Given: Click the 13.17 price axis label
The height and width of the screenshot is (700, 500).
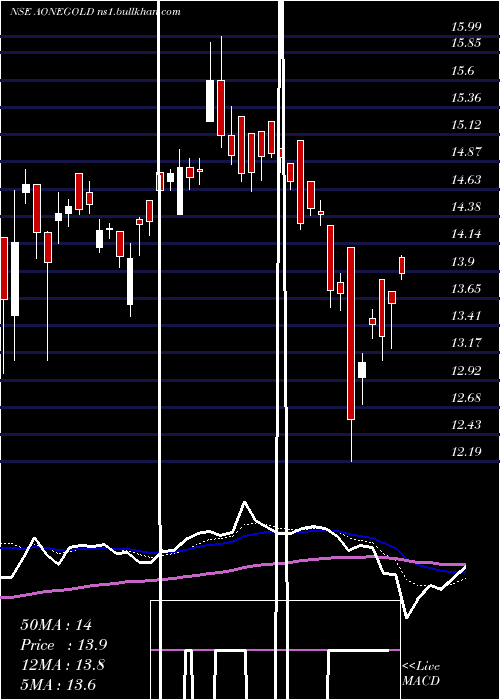Looking at the screenshot, I should click(x=466, y=343).
